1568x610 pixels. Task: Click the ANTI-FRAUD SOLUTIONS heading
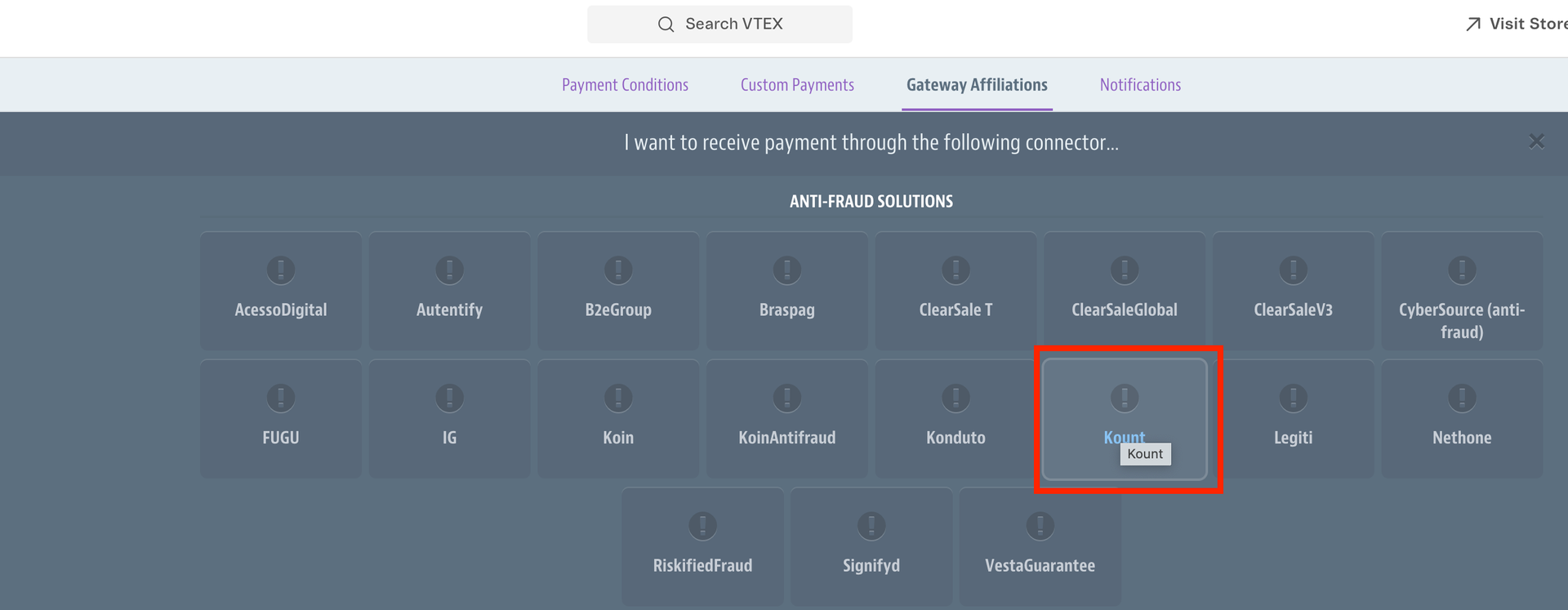click(x=871, y=202)
